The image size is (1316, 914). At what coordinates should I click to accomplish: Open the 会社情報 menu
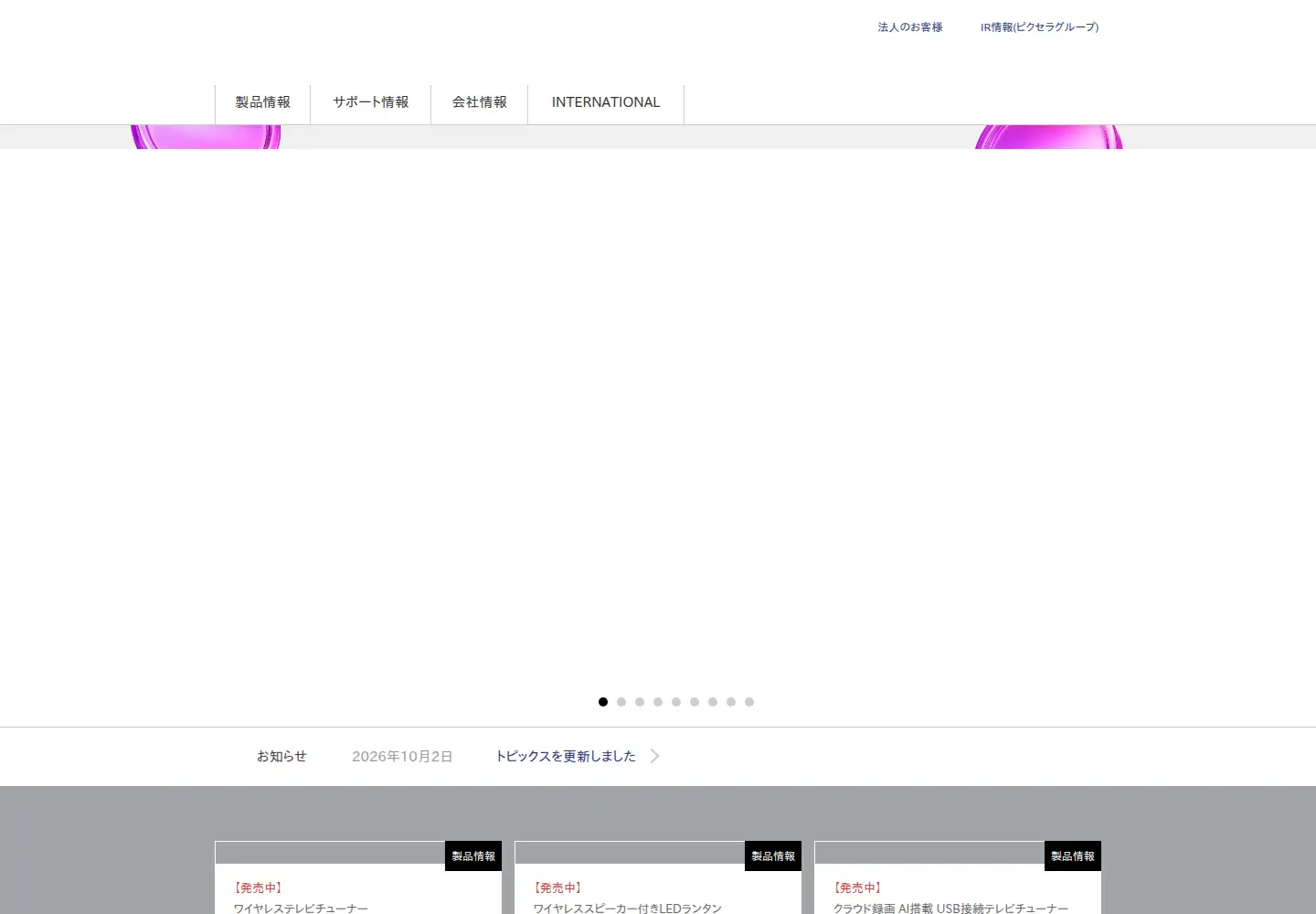[479, 102]
